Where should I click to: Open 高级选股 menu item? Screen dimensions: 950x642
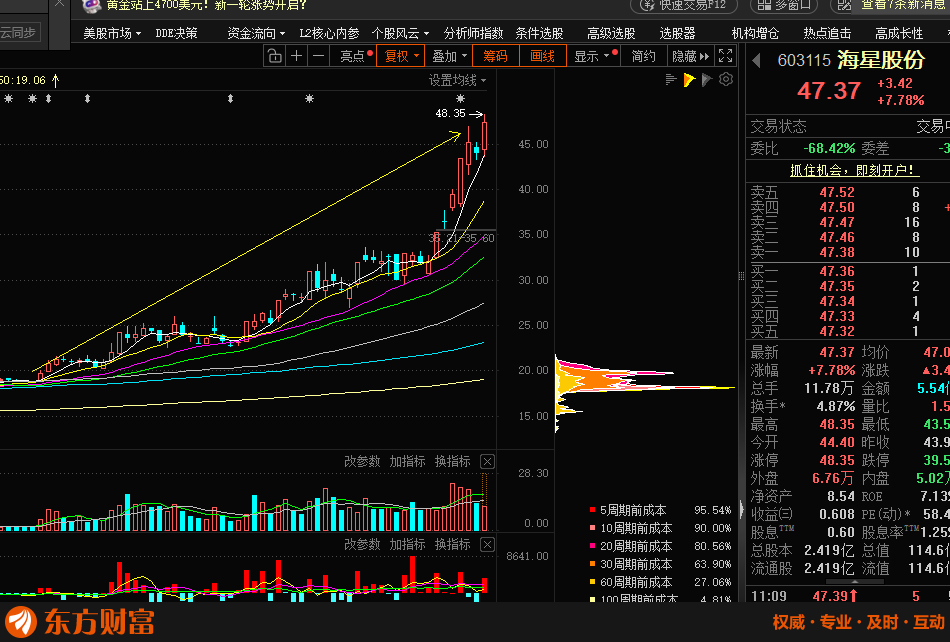pyautogui.click(x=611, y=33)
